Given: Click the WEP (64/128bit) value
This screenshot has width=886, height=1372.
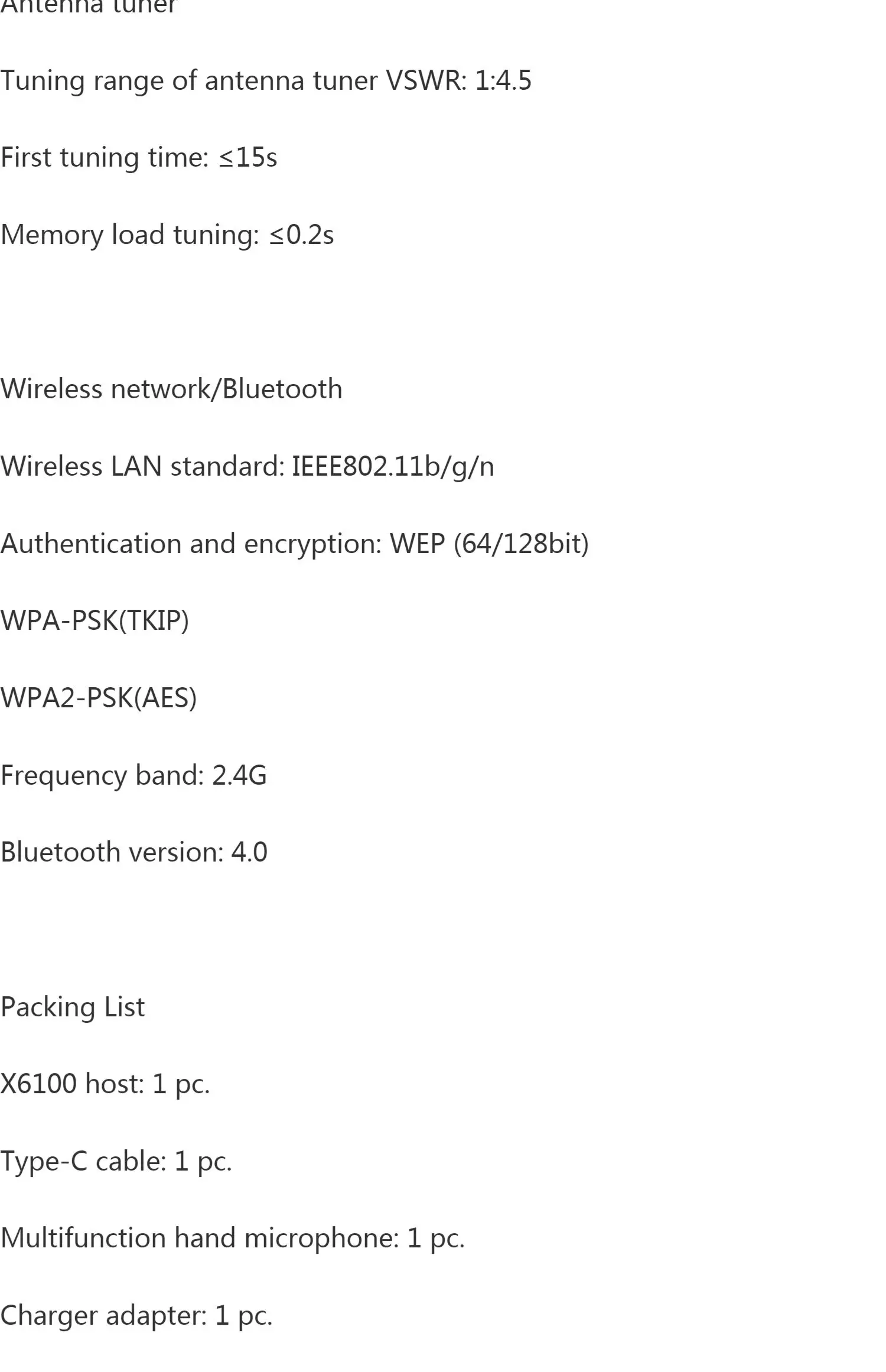Looking at the screenshot, I should (489, 544).
